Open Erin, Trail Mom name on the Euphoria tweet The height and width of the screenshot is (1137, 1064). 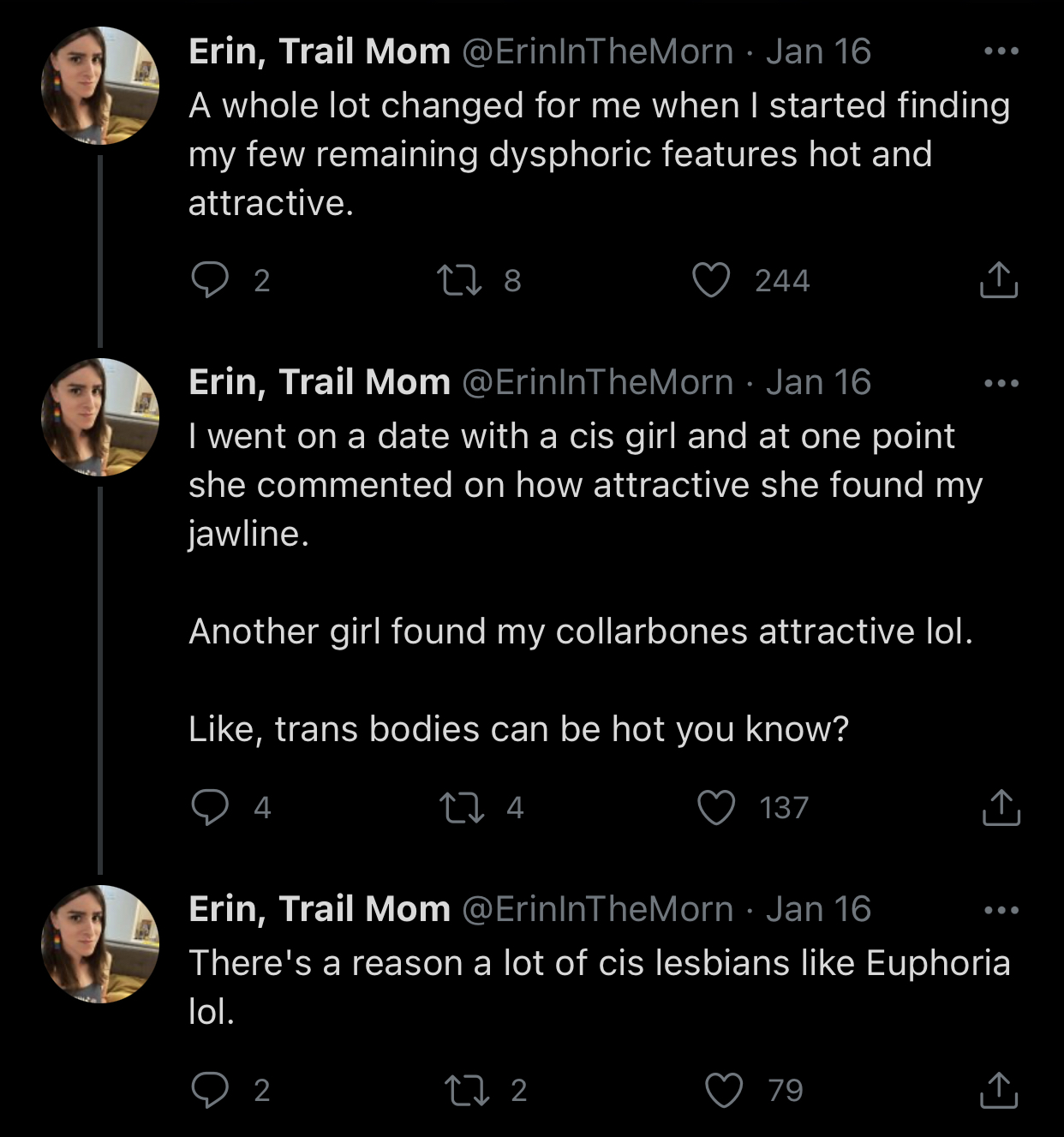[x=319, y=909]
